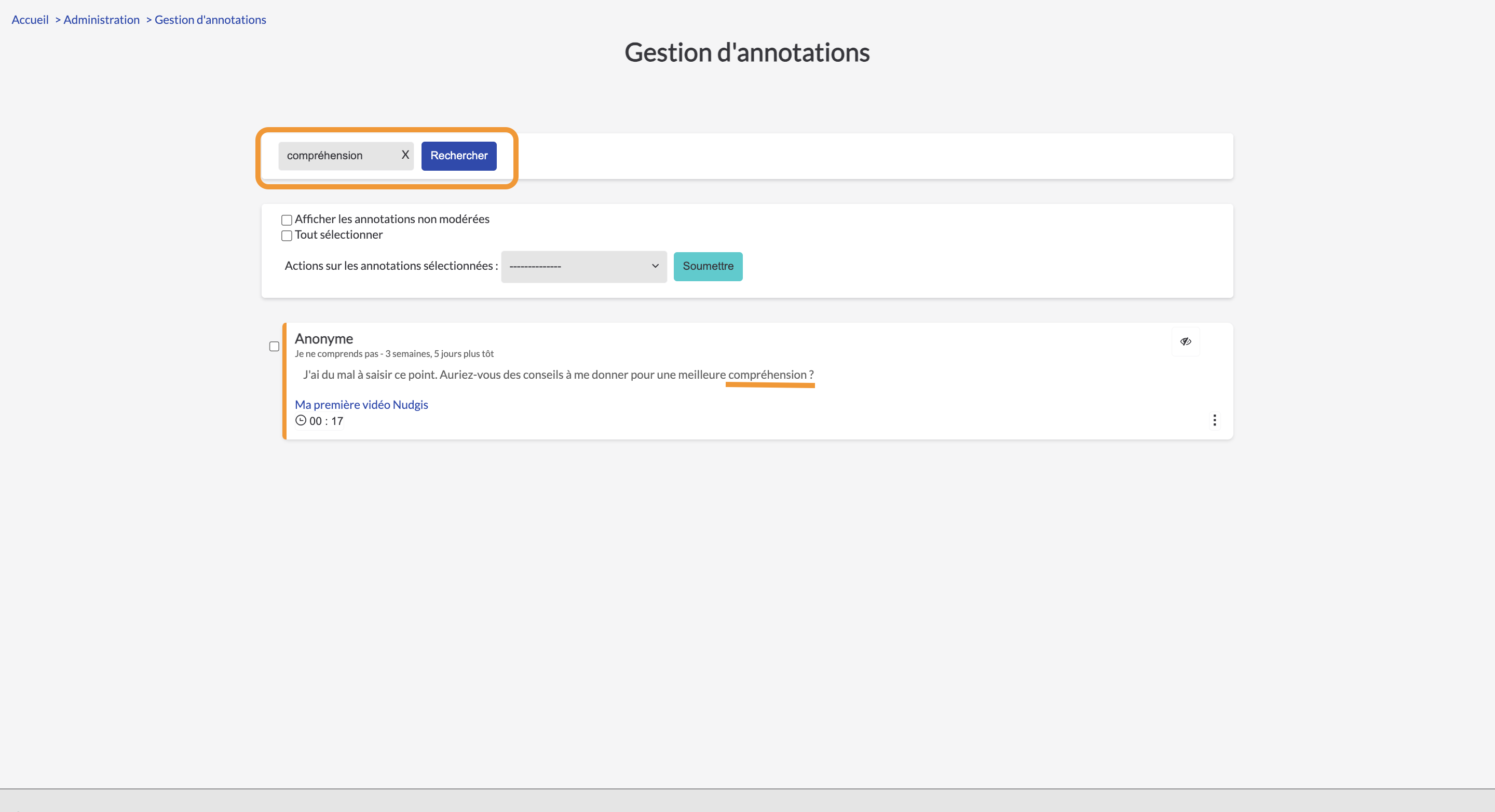This screenshot has width=1495, height=812.
Task: Toggle the hidden-eye icon on Anonyme annotation
Action: click(1186, 341)
